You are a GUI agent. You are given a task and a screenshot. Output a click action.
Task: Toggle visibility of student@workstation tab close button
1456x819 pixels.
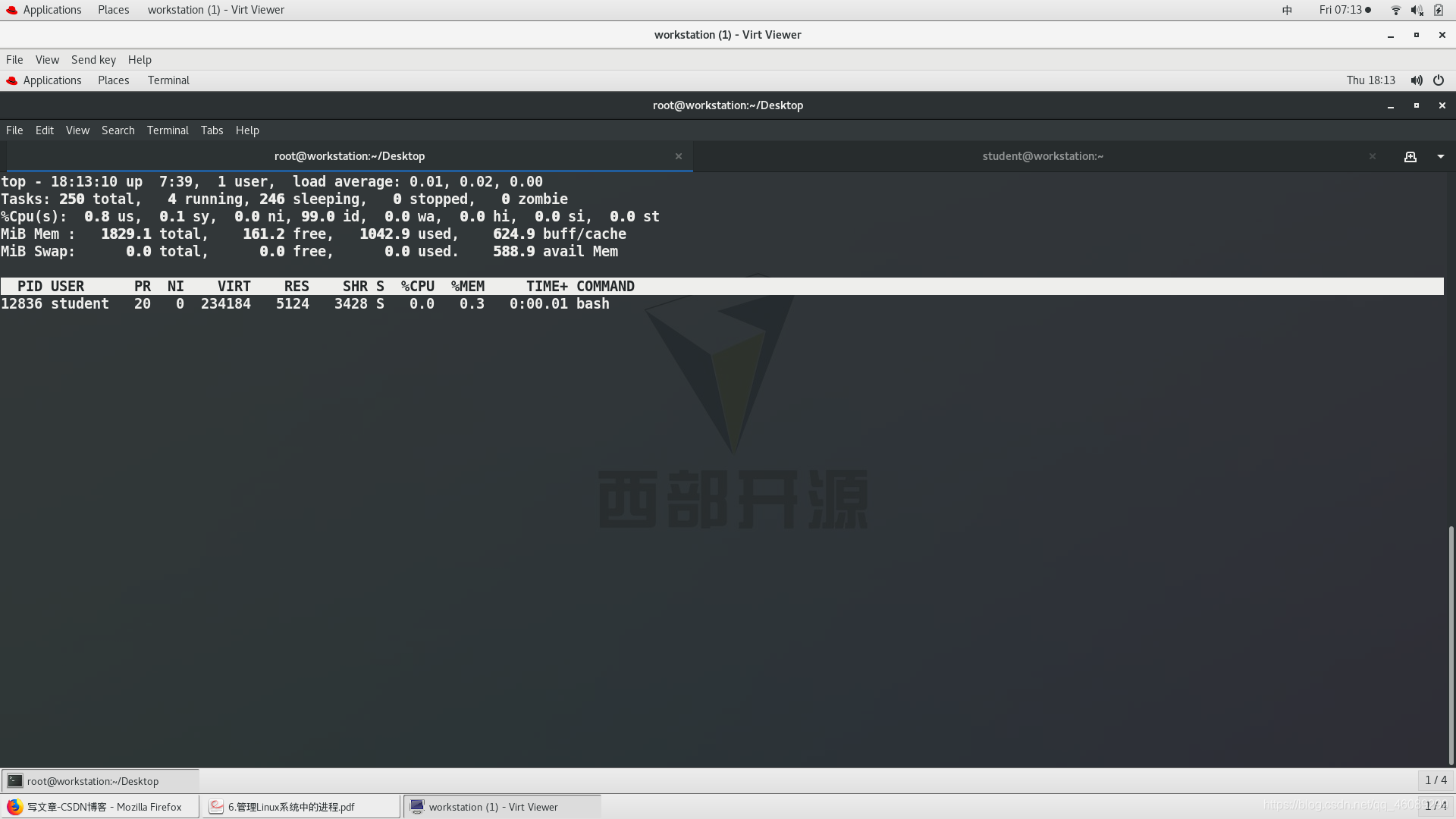point(1372,155)
